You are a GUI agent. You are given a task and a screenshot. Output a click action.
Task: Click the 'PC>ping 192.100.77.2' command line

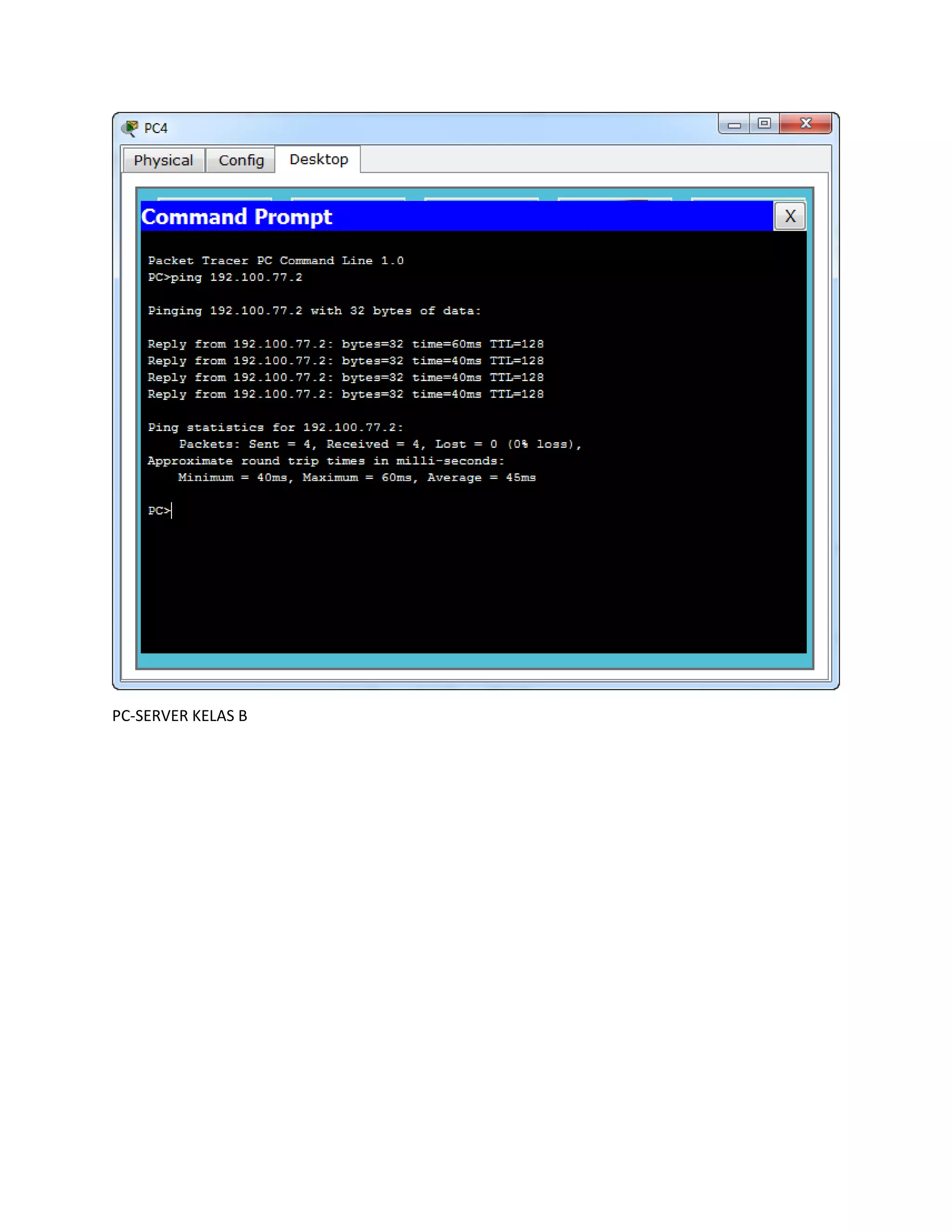(225, 278)
